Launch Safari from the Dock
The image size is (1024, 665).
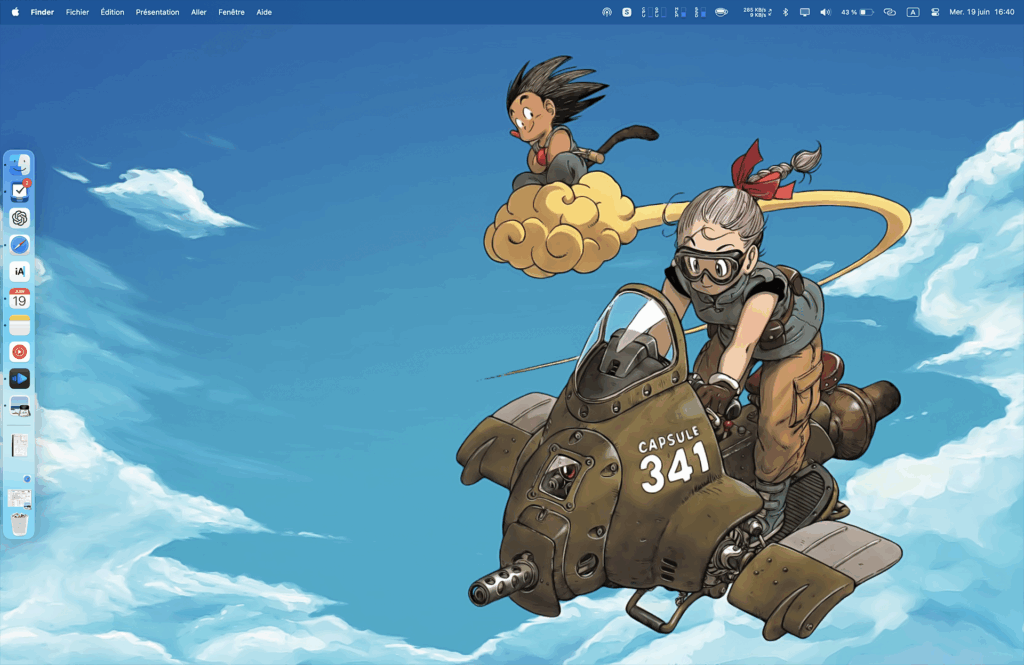pos(20,244)
